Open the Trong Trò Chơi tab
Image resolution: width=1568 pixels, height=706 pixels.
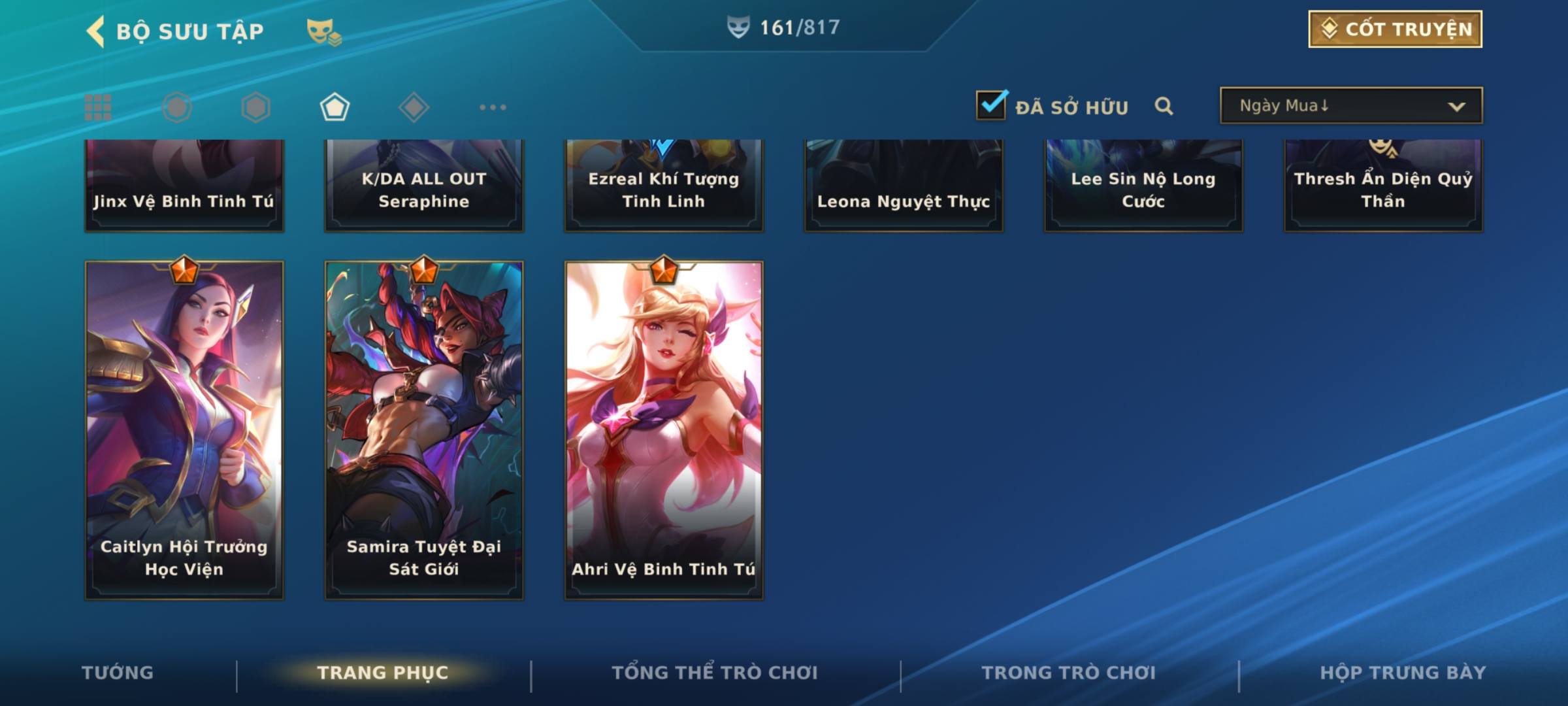[1068, 673]
